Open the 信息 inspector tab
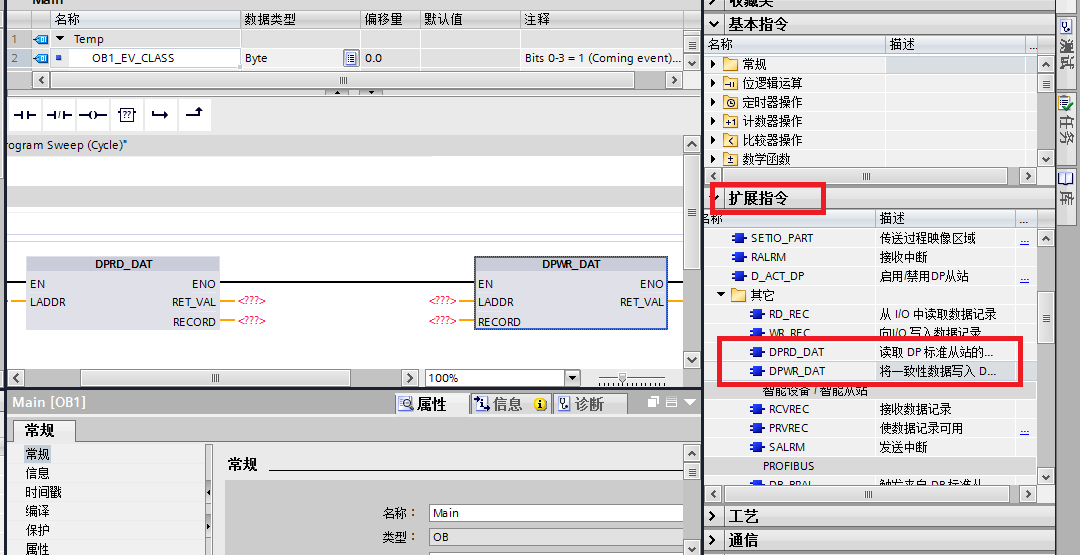 510,404
